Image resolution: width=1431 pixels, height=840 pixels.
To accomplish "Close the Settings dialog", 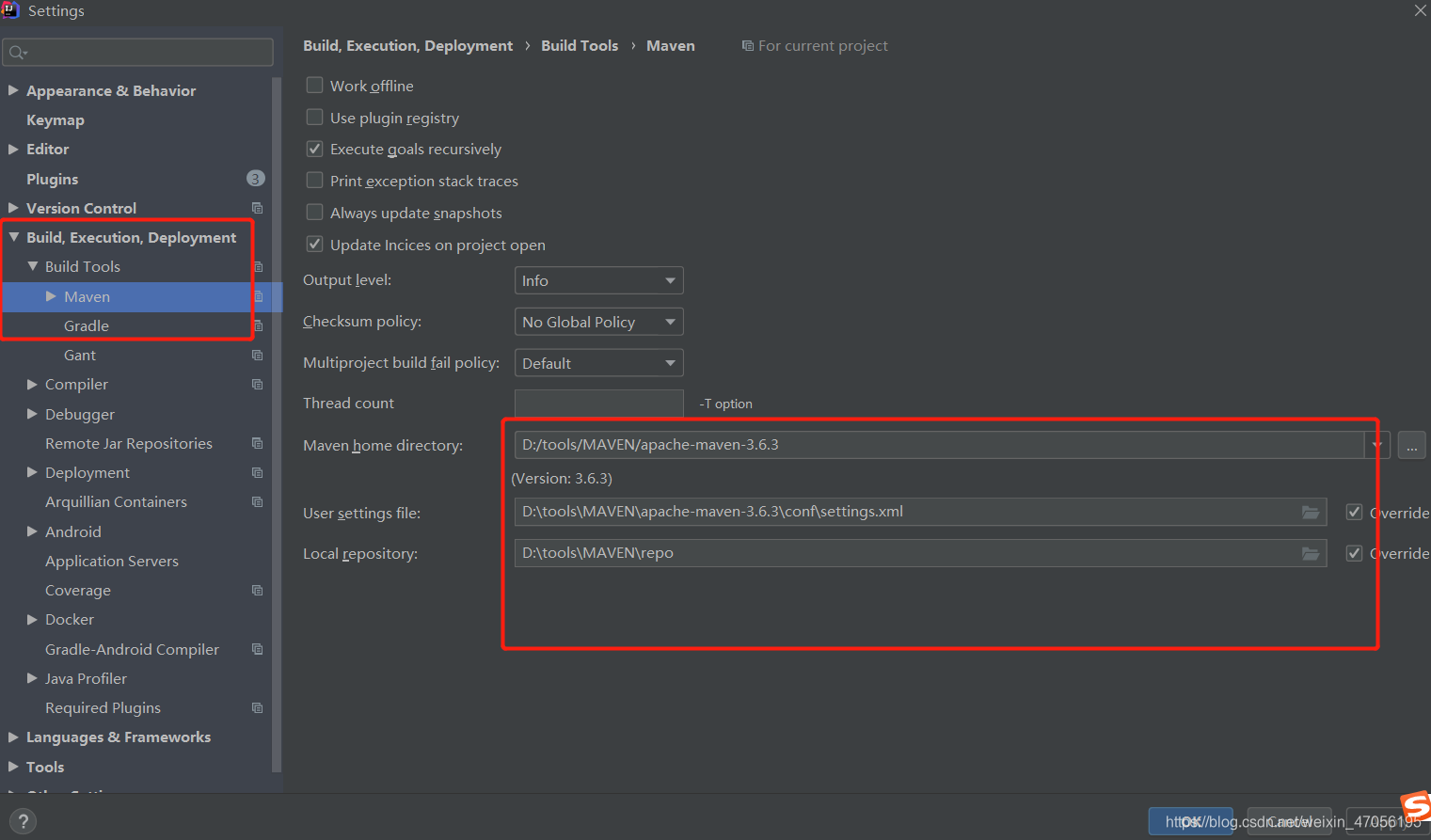I will 1420,10.
